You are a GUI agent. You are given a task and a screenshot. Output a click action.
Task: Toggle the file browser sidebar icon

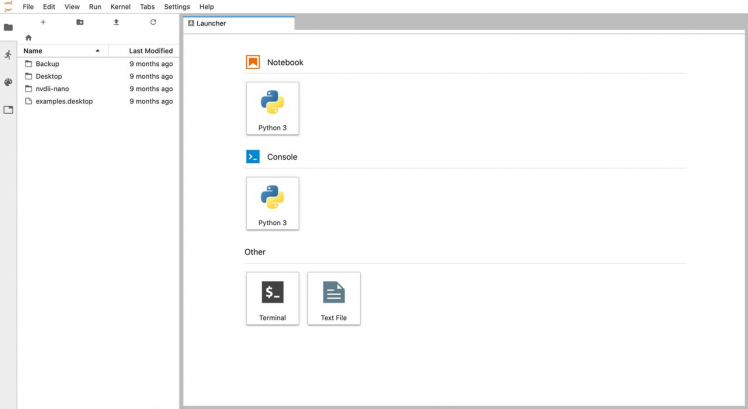pos(8,27)
